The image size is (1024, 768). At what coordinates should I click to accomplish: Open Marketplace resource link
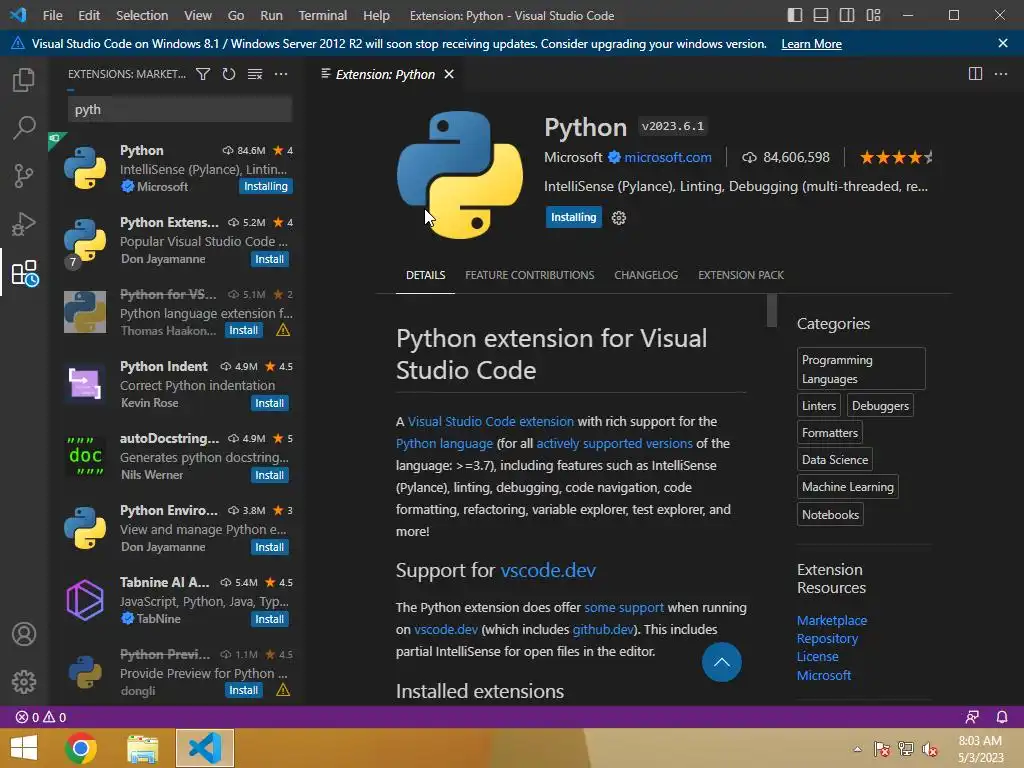pyautogui.click(x=831, y=620)
